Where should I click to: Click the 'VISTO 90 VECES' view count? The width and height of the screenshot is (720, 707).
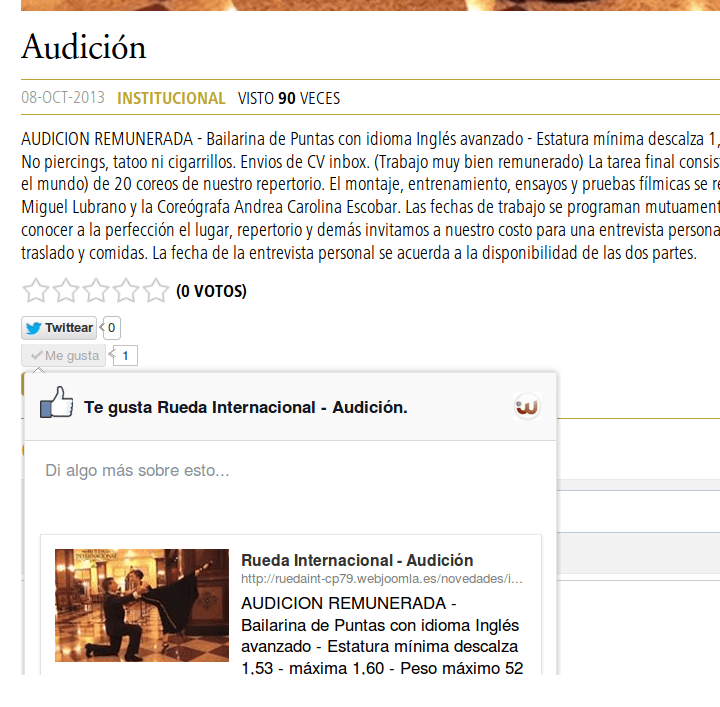(x=289, y=98)
